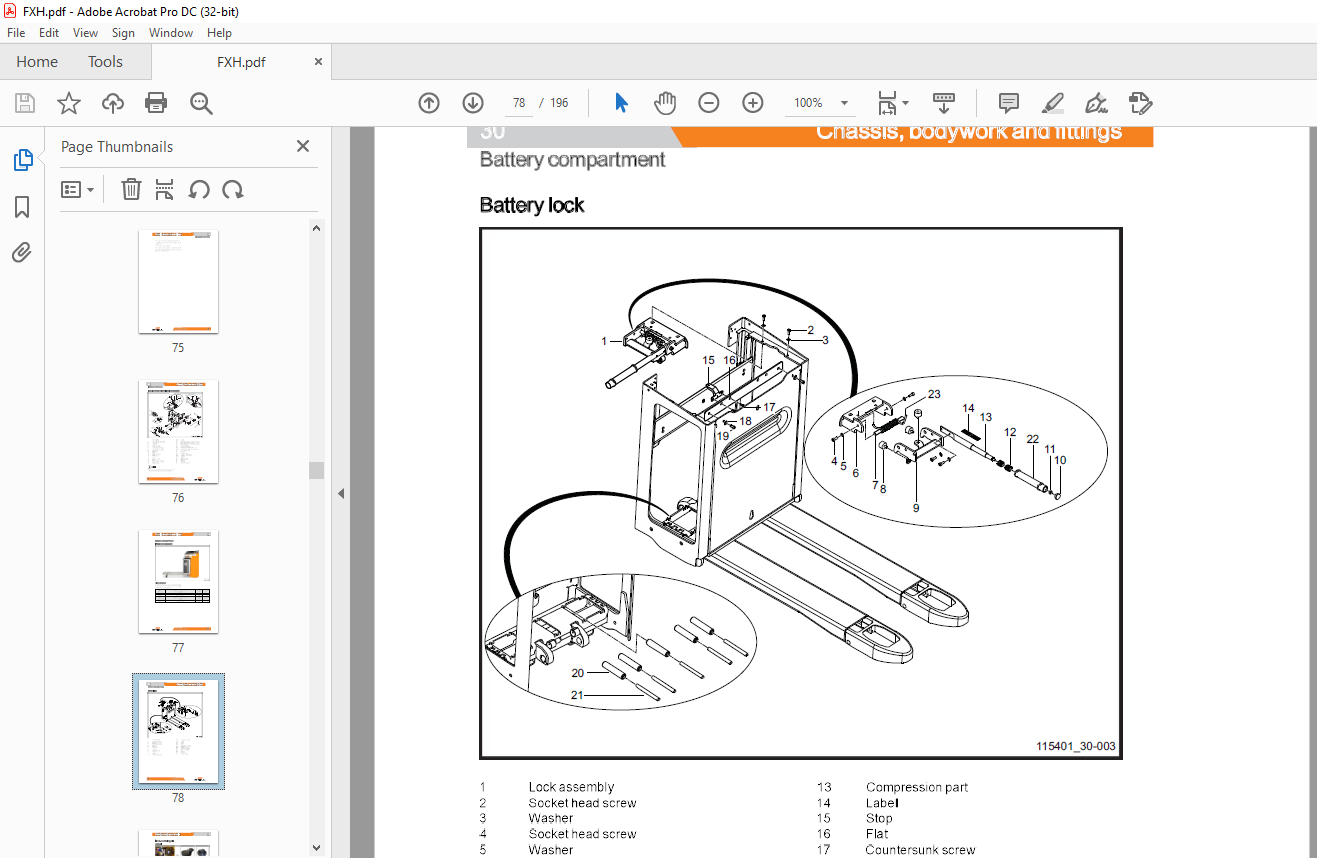Open the Help menu
Image resolution: width=1317 pixels, height=858 pixels.
coord(219,33)
